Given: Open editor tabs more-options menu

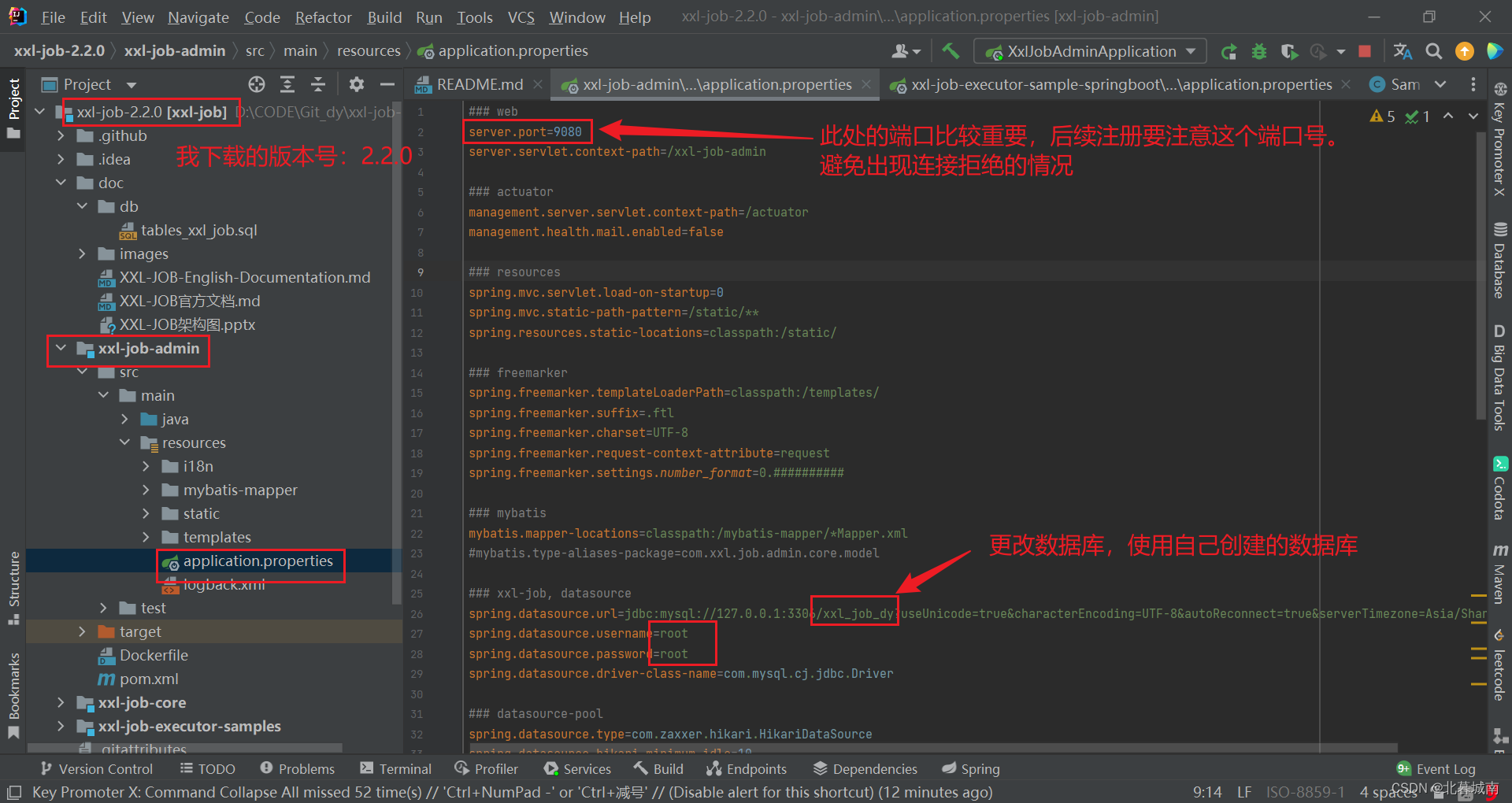Looking at the screenshot, I should pyautogui.click(x=1473, y=84).
